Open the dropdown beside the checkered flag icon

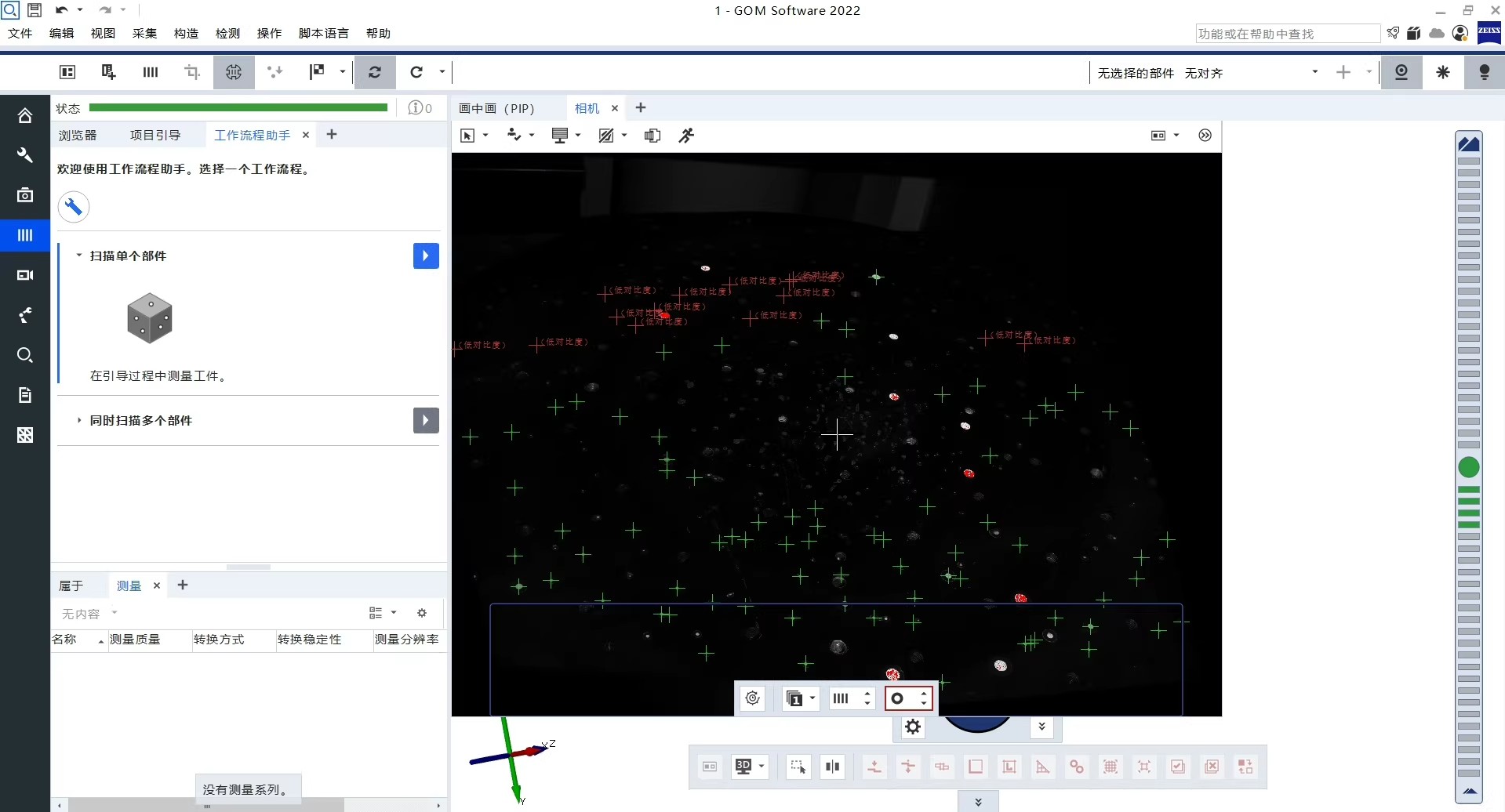343,72
